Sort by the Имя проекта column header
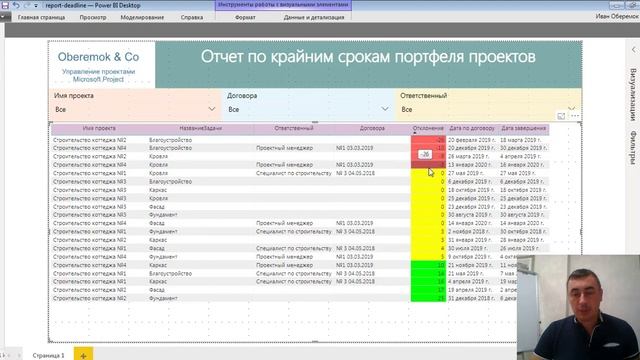 pyautogui.click(x=99, y=128)
